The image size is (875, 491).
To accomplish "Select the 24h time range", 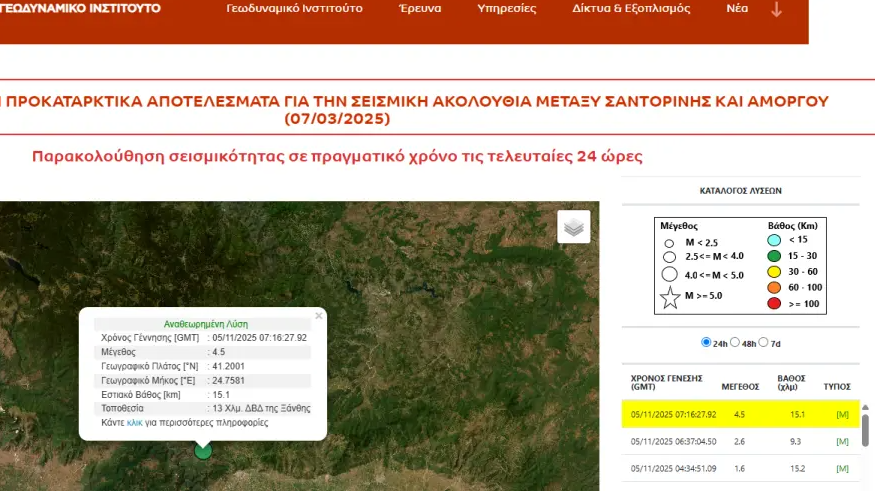I will 707,342.
